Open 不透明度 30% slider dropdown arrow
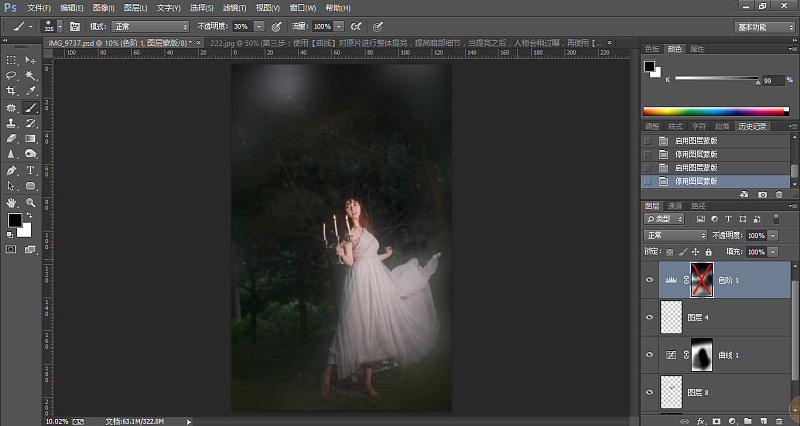Viewport: 800px width, 426px height. (259, 27)
